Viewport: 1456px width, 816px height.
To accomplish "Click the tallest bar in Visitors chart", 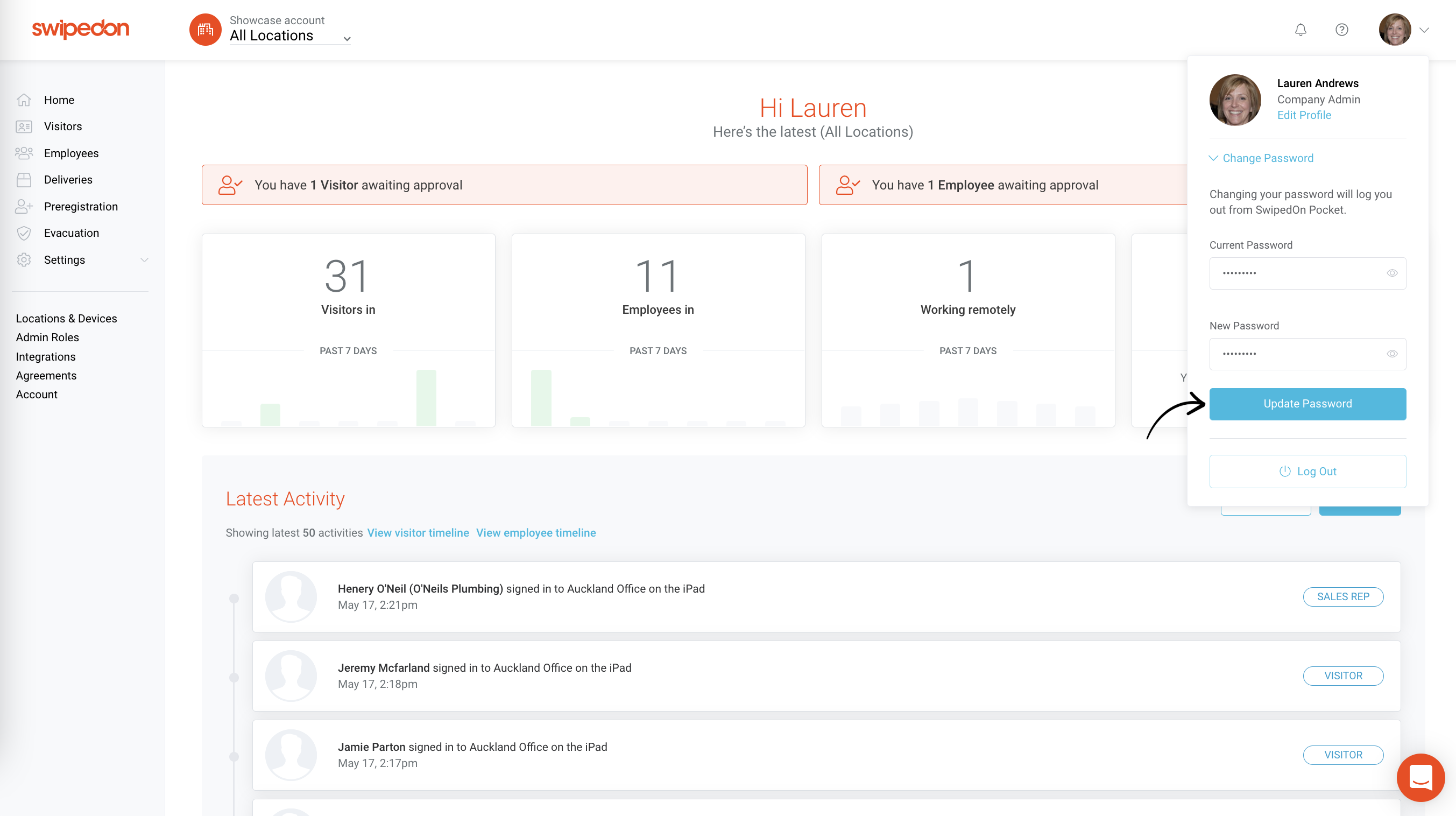I will click(x=426, y=398).
